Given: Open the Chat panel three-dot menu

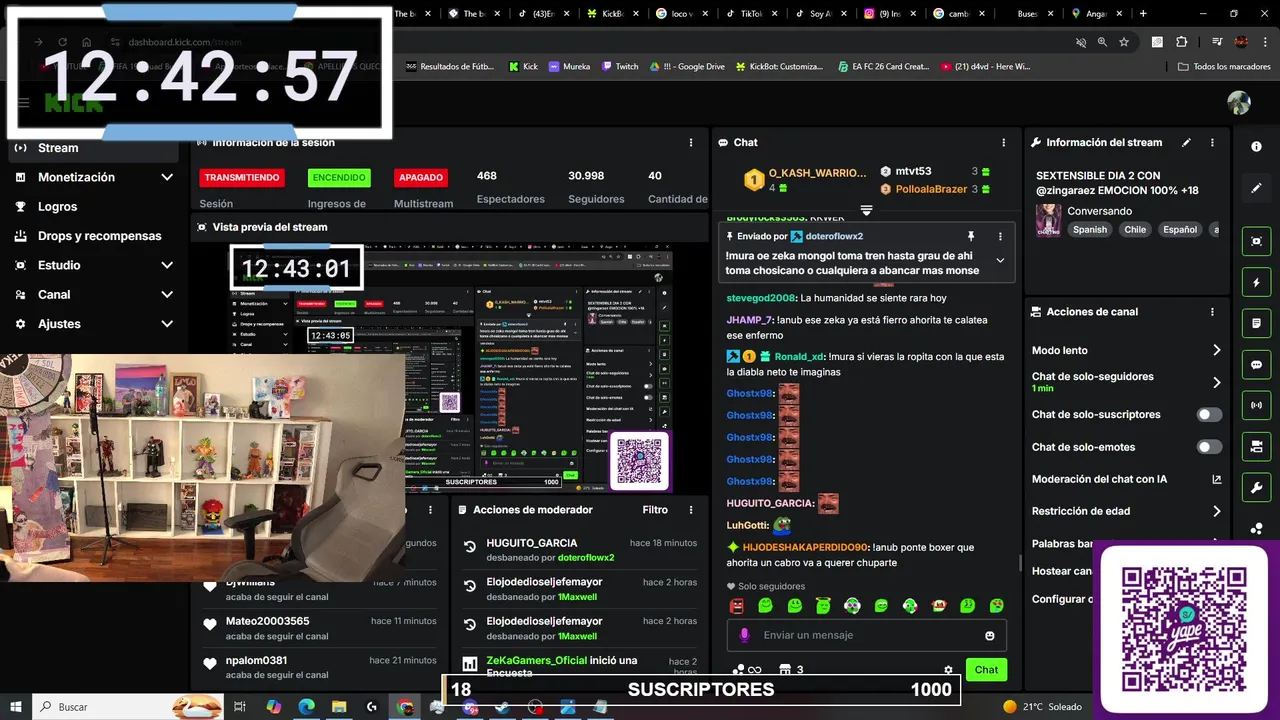Looking at the screenshot, I should point(1003,143).
